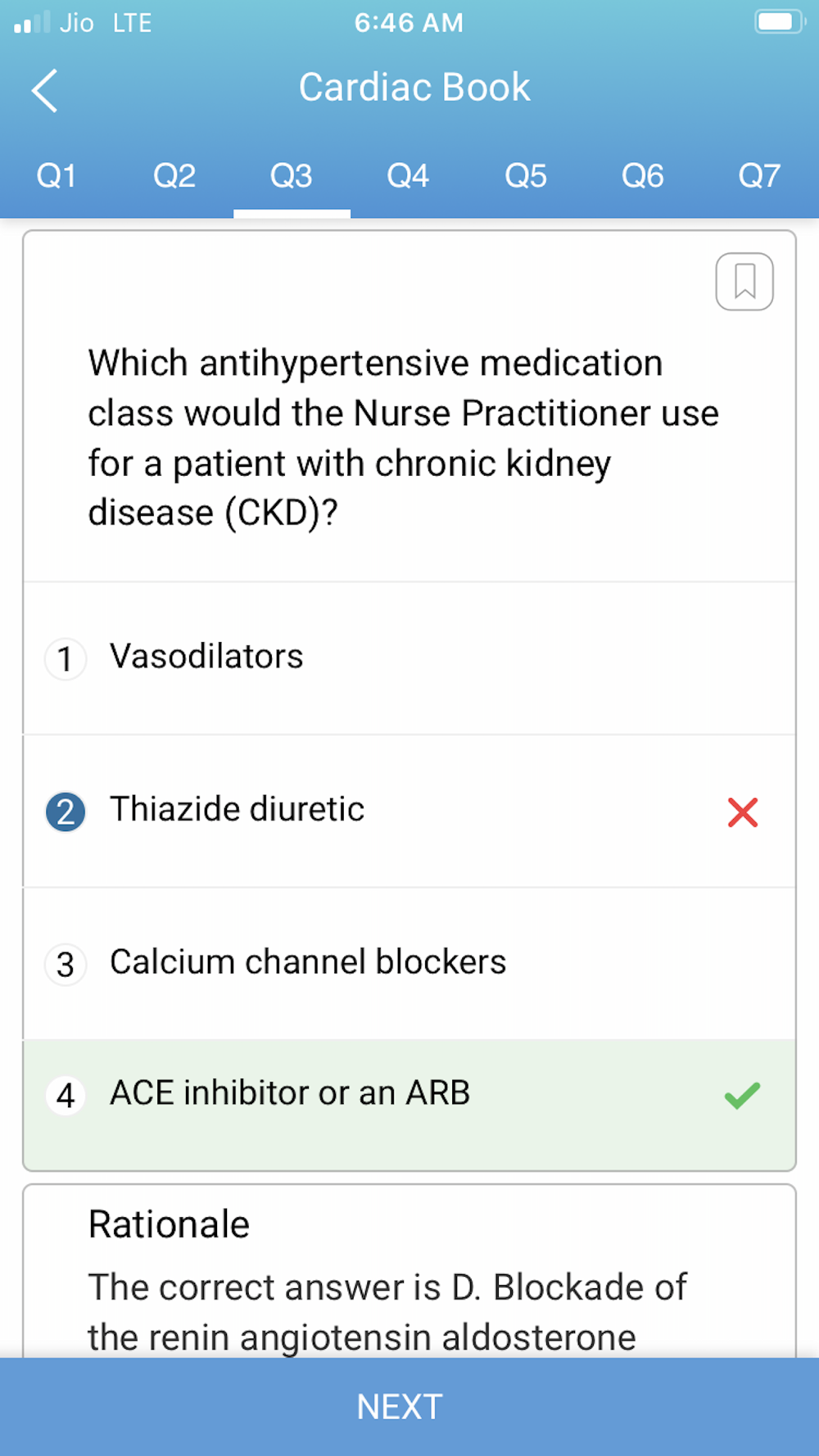Go to the Q5 tab
The width and height of the screenshot is (819, 1456).
tap(526, 175)
